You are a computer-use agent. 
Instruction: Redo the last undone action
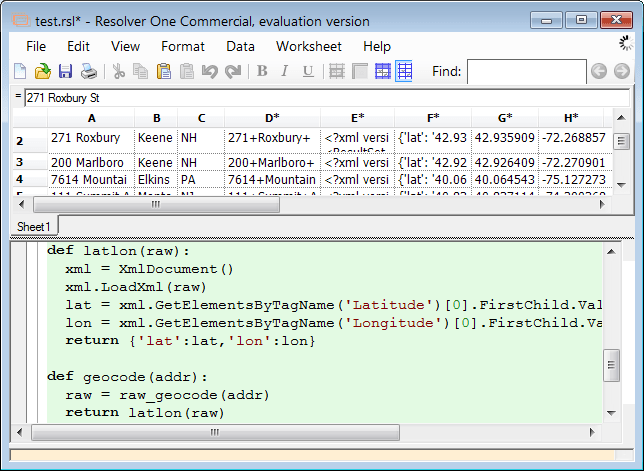[x=233, y=71]
